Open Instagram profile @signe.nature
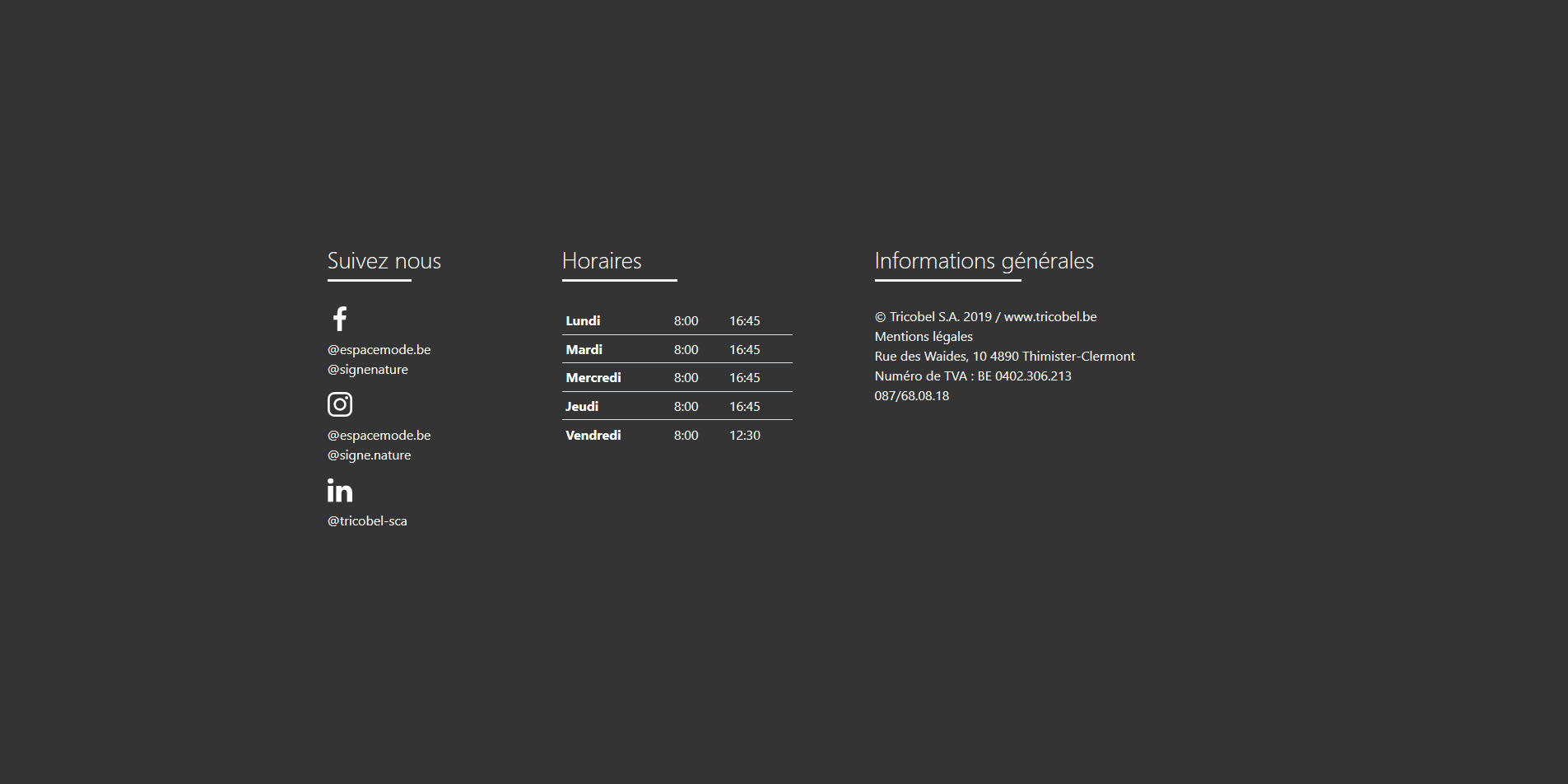Screen dimensions: 1568x784 click(369, 455)
